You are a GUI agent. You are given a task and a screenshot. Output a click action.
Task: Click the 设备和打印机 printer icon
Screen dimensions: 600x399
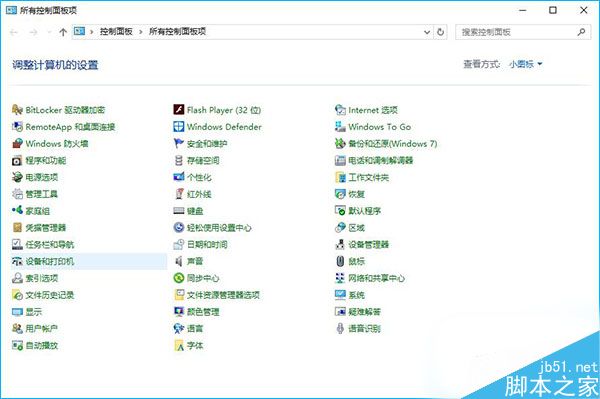[x=17, y=261]
